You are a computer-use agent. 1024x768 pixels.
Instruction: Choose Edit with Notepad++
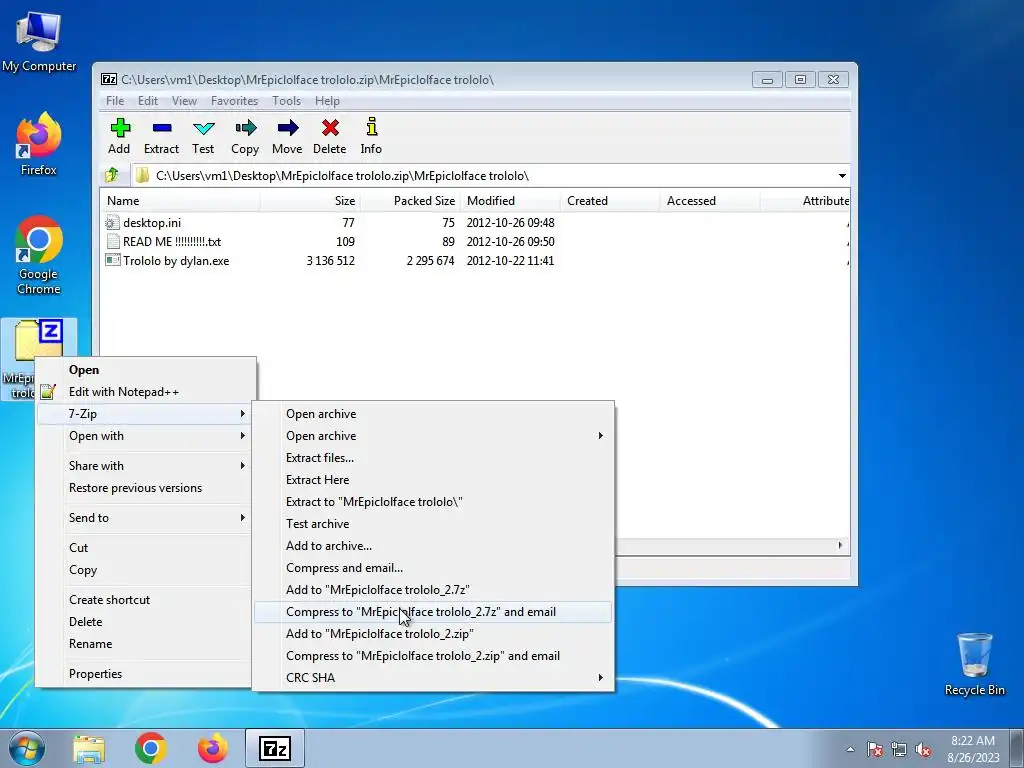click(144, 392)
